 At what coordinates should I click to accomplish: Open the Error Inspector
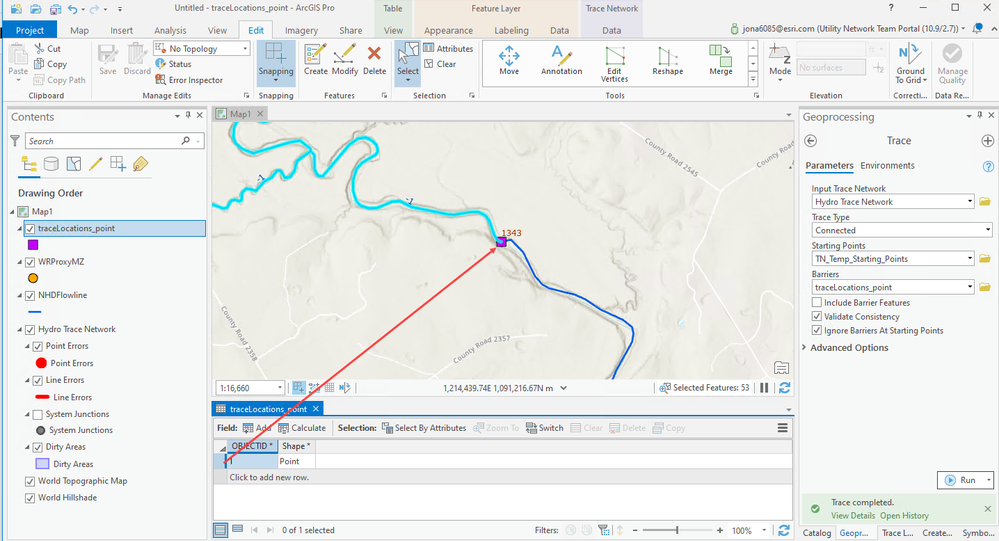coord(189,80)
